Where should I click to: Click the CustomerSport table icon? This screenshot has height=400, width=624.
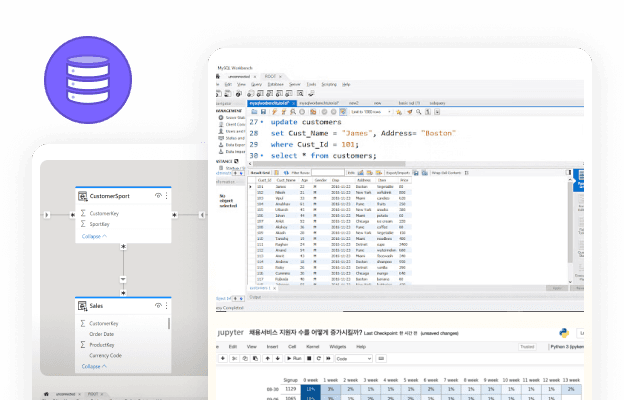tap(82, 196)
